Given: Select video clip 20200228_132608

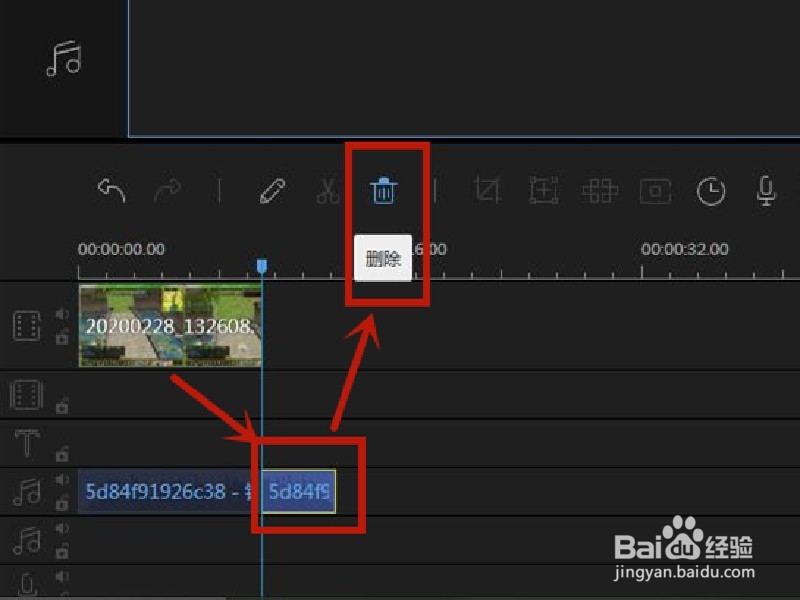Looking at the screenshot, I should click(170, 326).
